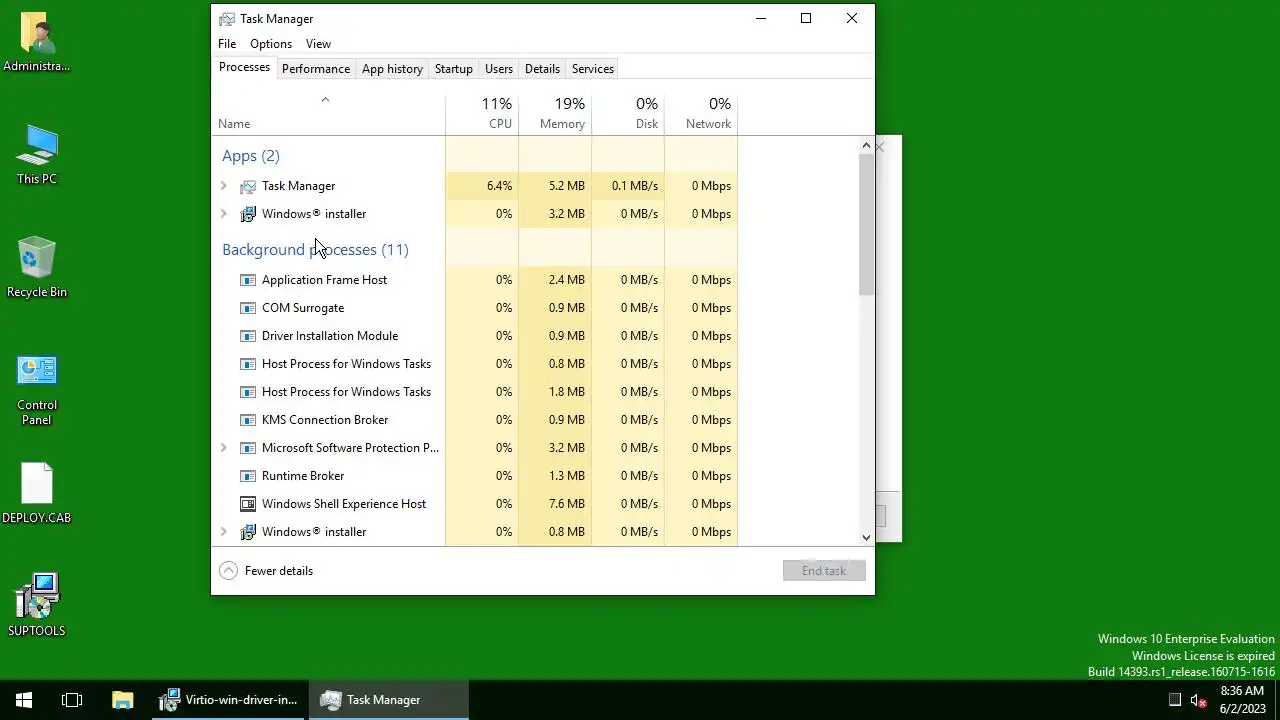Open the Administrator folder desktop icon
Image resolution: width=1280 pixels, height=720 pixels.
click(37, 42)
